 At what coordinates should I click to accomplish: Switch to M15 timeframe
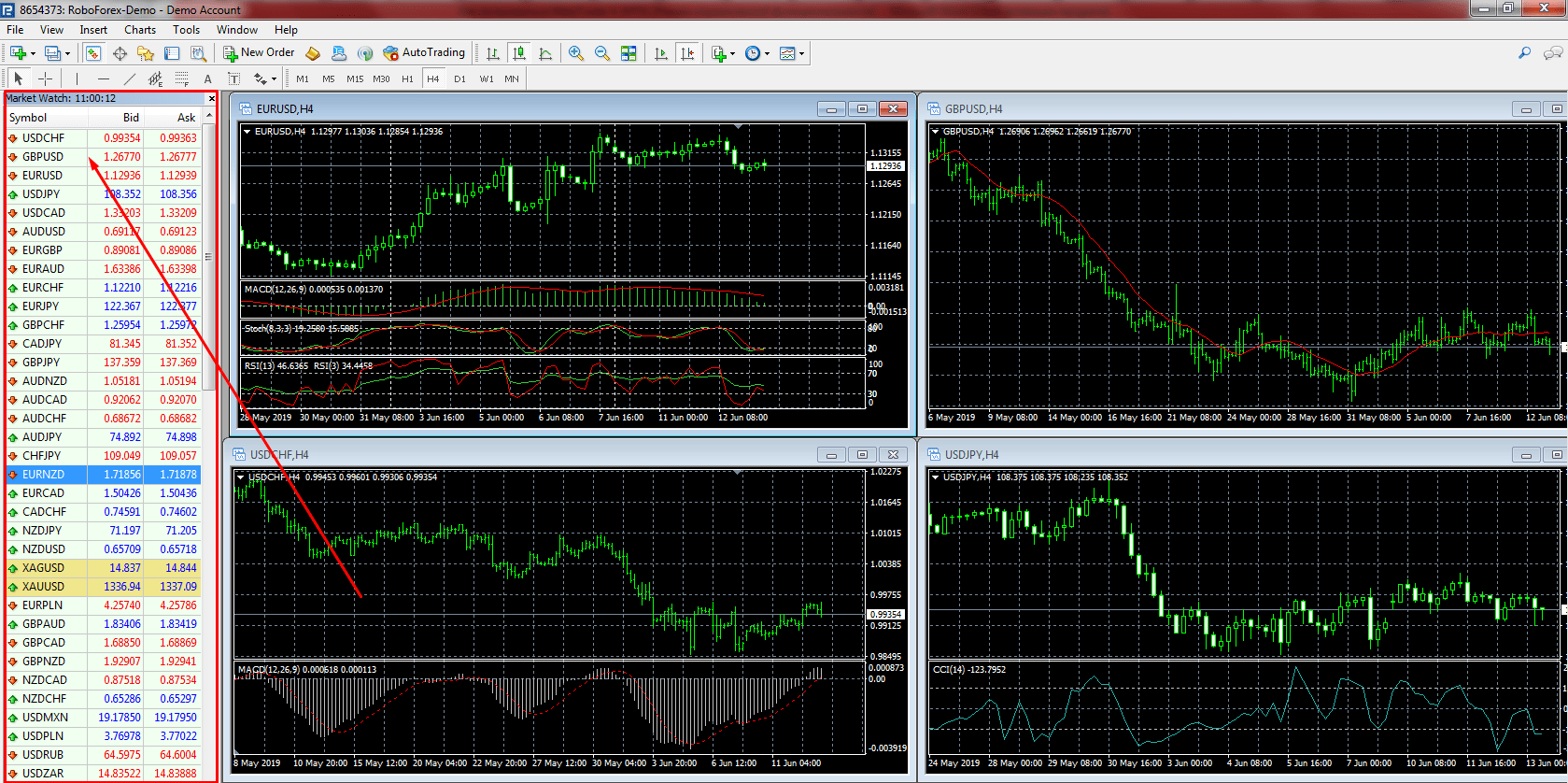tap(355, 79)
